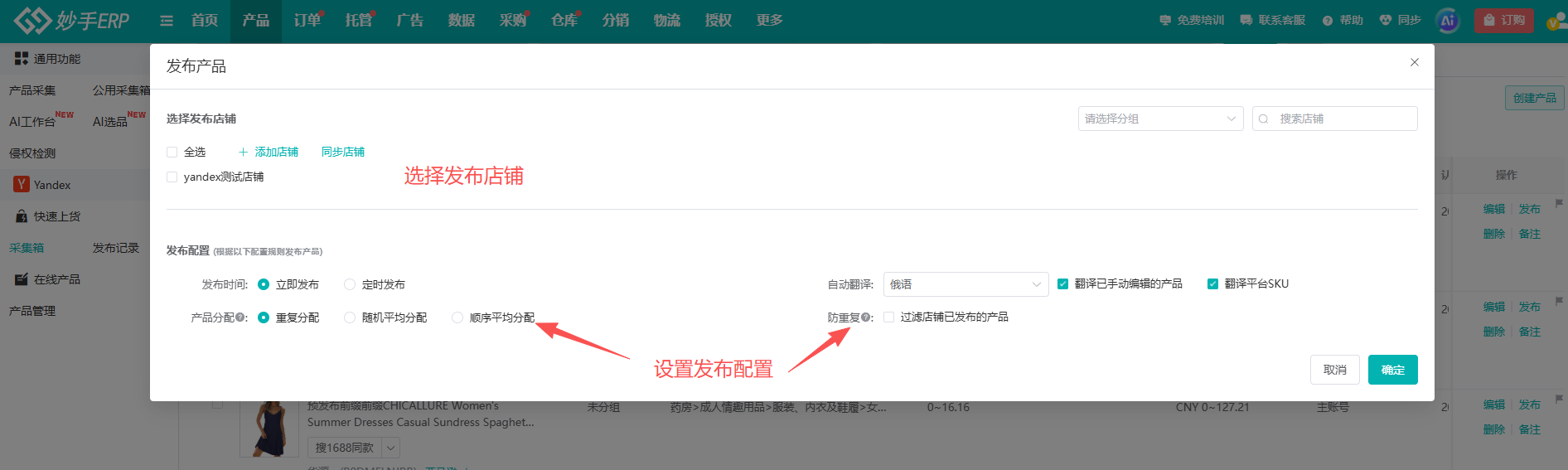This screenshot has height=470, width=1568.
Task: Click help icon next to 产品分配
Action: point(240,317)
